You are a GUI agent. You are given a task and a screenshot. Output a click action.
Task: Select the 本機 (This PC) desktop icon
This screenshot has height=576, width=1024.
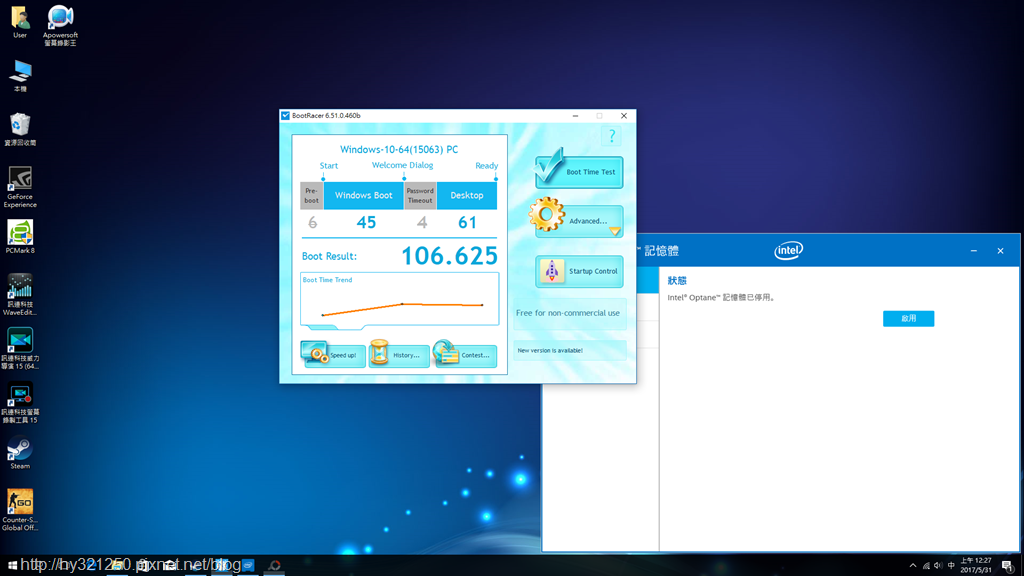[x=20, y=76]
